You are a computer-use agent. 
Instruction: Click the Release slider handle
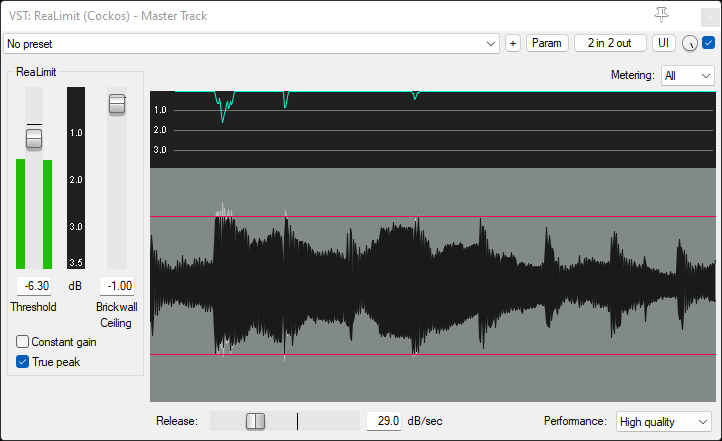tap(255, 421)
